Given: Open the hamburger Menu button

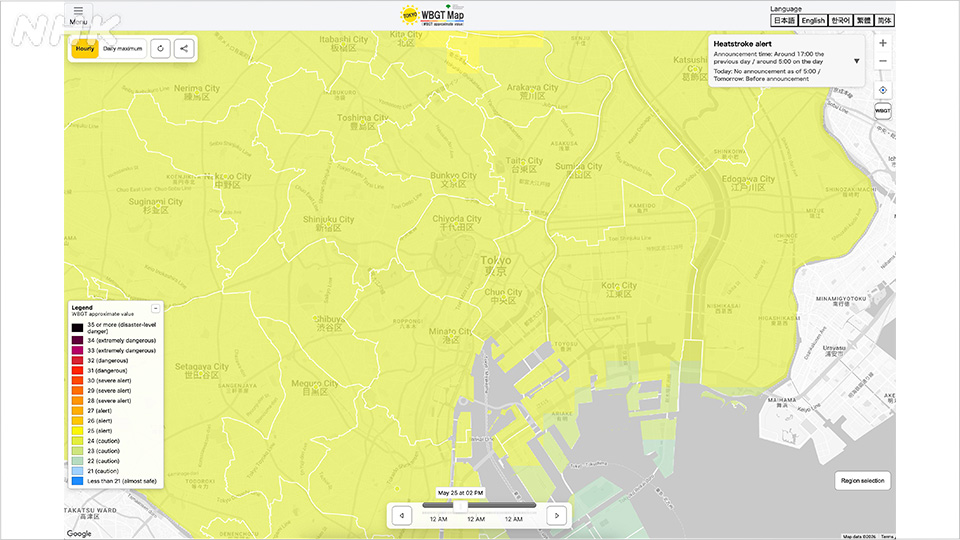Looking at the screenshot, I should (78, 15).
